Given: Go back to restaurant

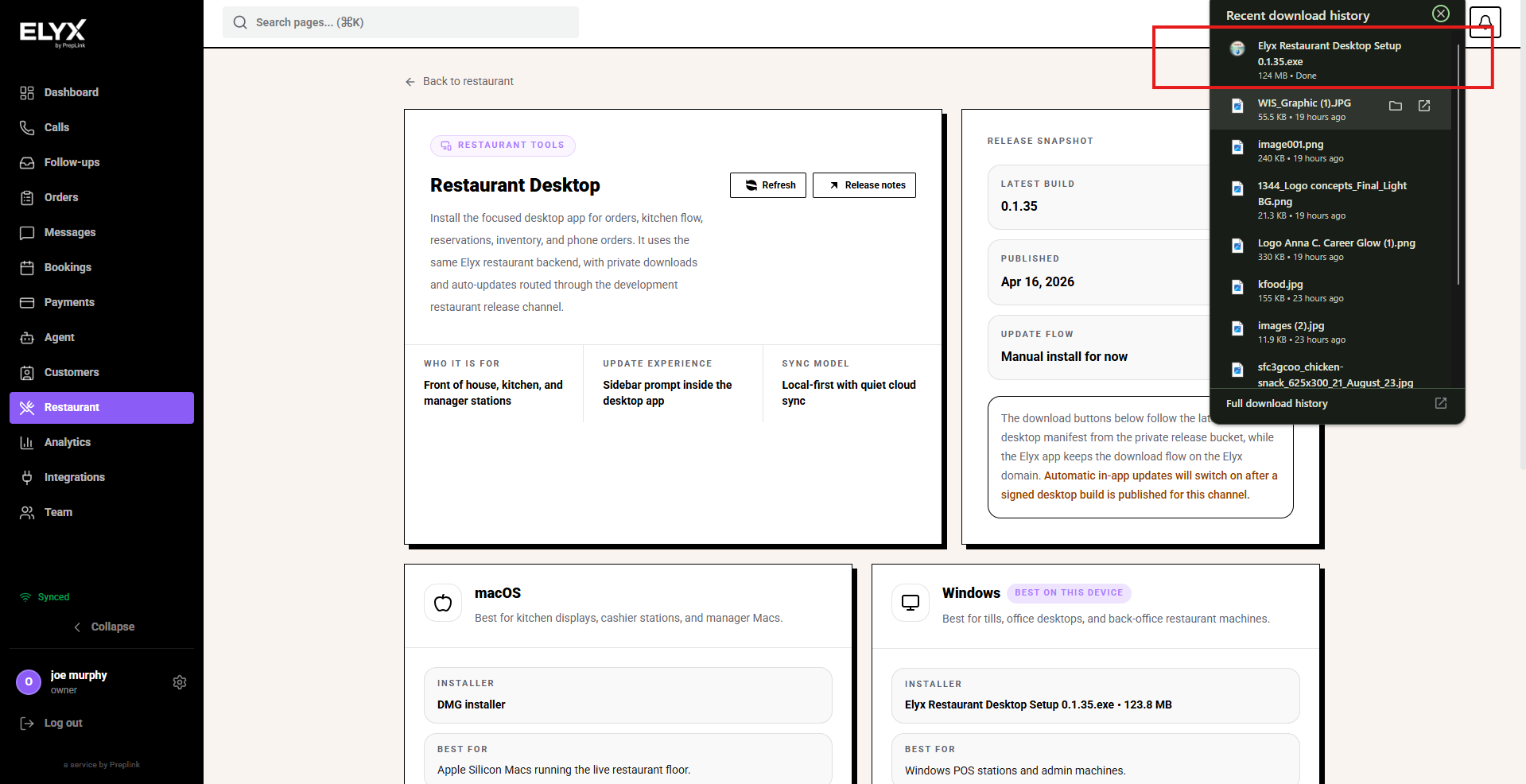Looking at the screenshot, I should click(x=460, y=81).
